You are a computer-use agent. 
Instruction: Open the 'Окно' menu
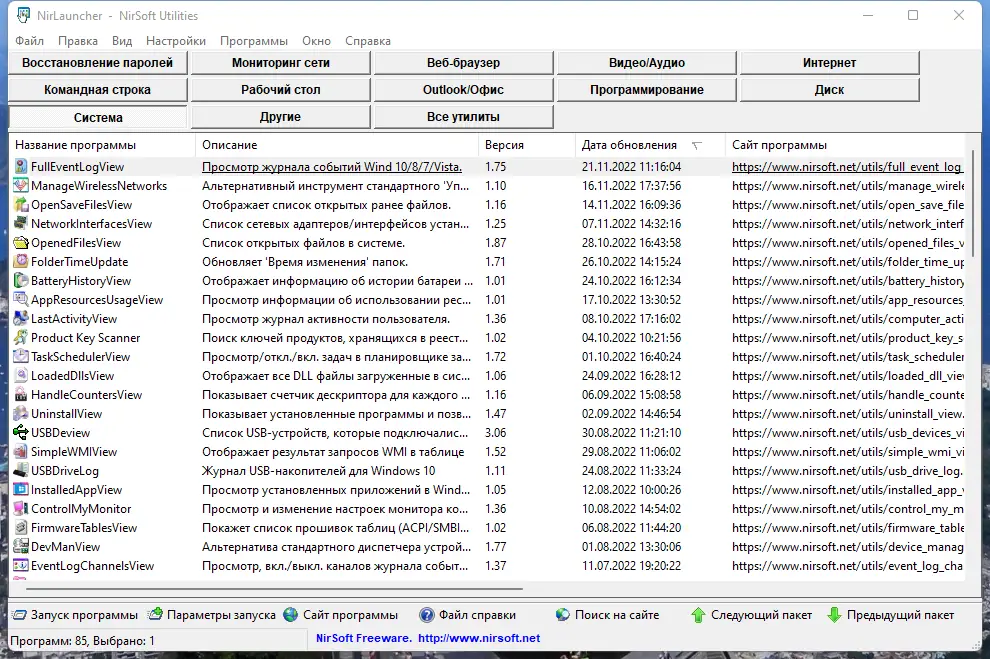(316, 41)
